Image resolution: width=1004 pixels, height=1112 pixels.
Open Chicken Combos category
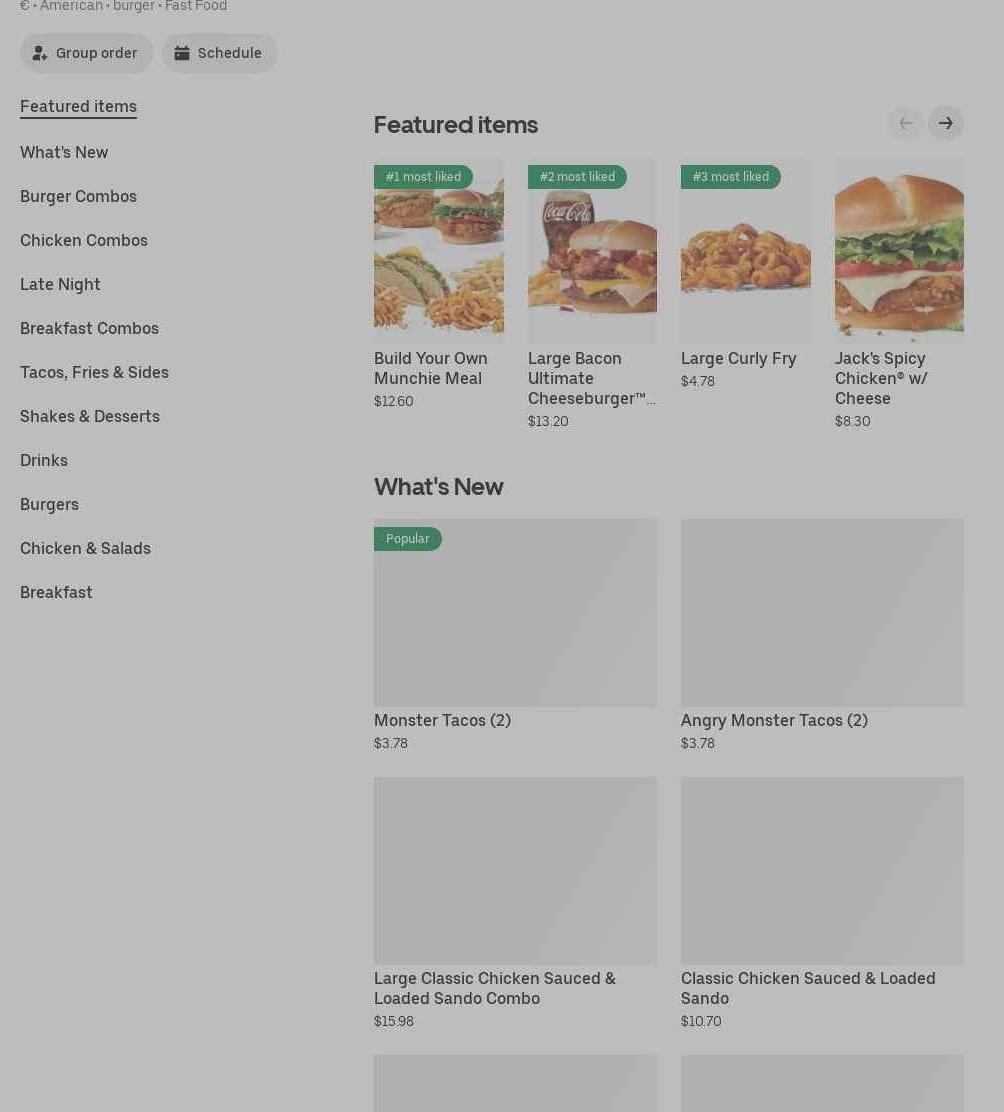(x=84, y=240)
